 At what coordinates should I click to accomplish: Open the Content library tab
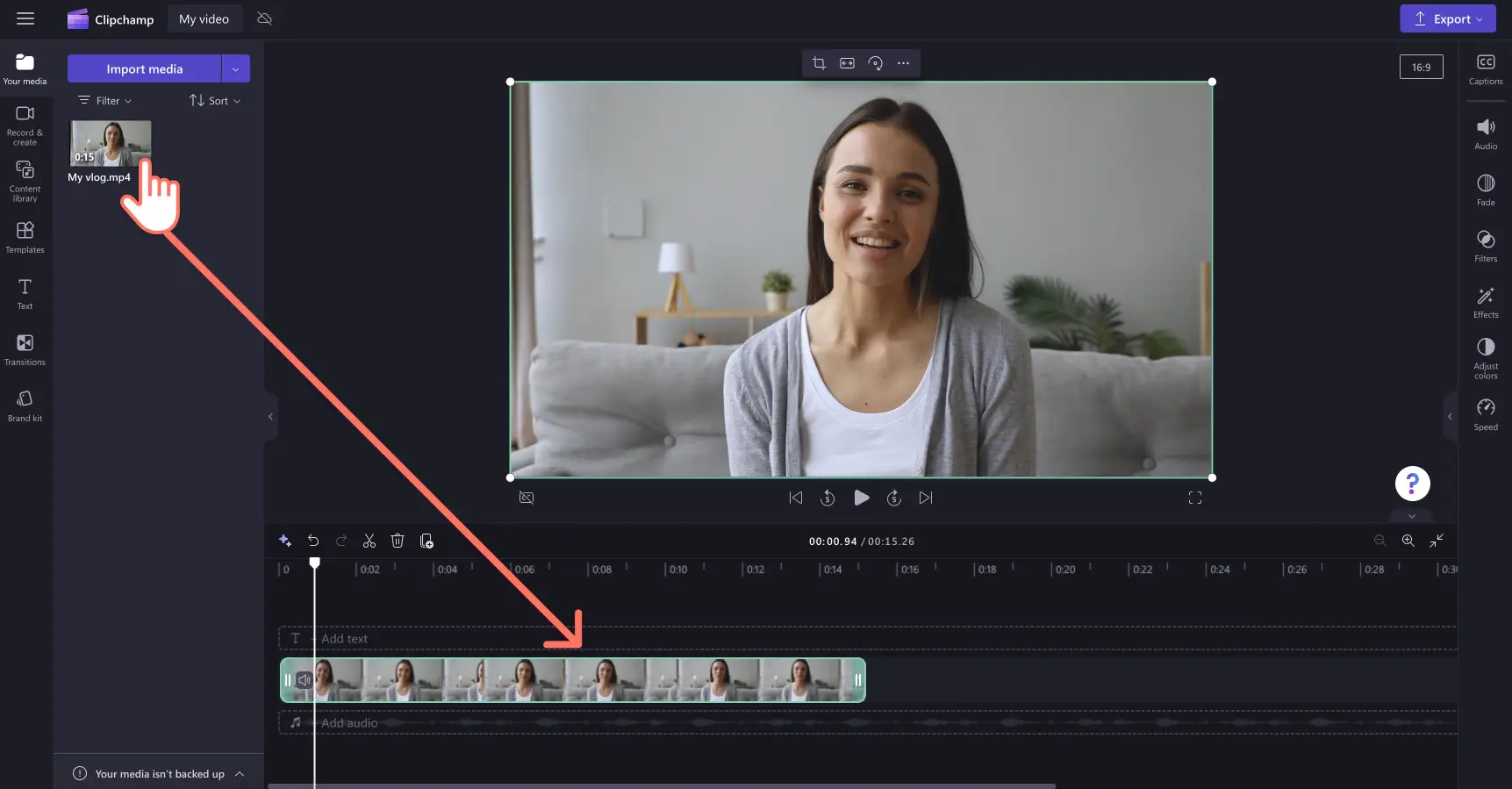(x=25, y=181)
